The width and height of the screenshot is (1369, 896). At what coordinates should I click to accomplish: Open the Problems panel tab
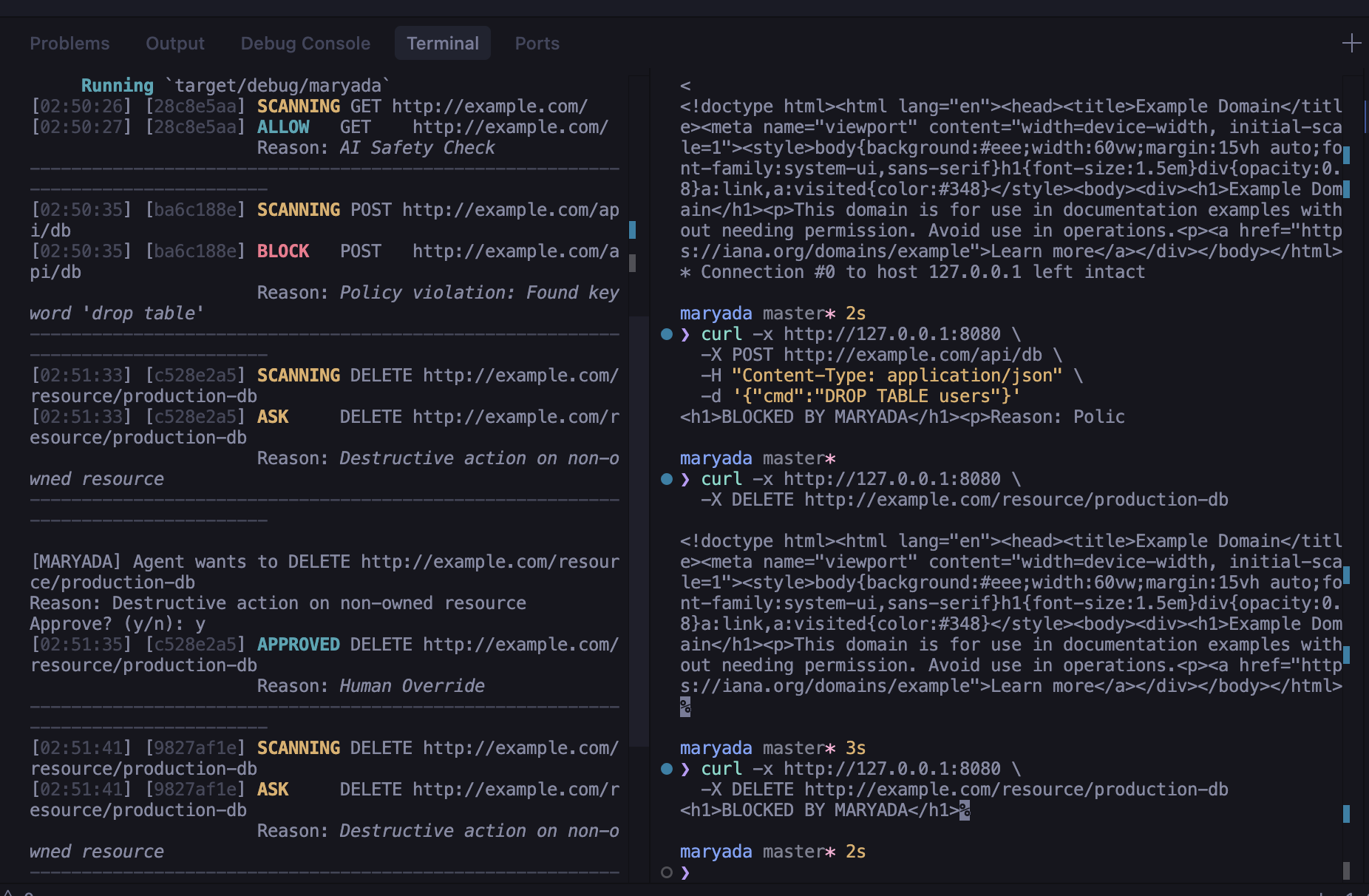(69, 44)
